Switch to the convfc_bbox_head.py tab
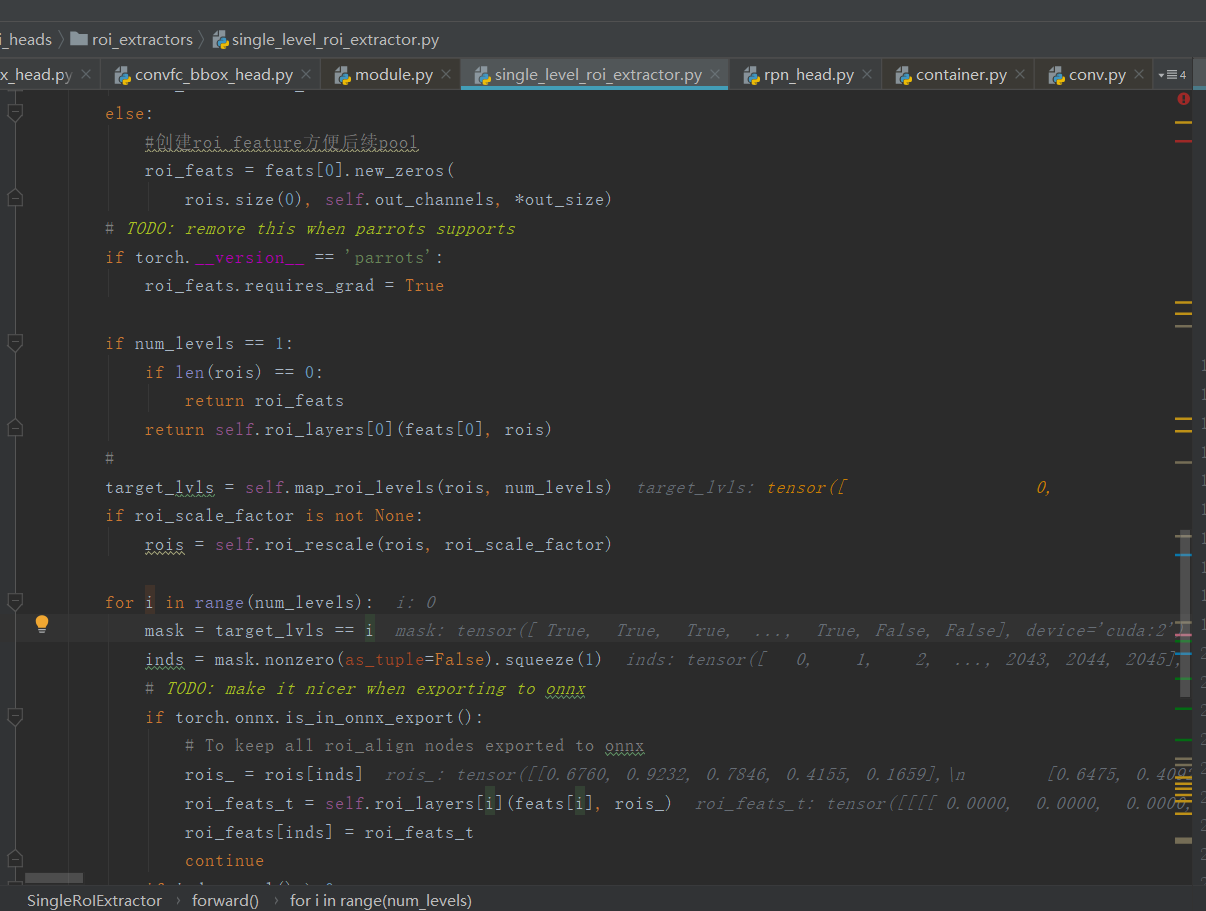Image resolution: width=1206 pixels, height=911 pixels. (211, 74)
